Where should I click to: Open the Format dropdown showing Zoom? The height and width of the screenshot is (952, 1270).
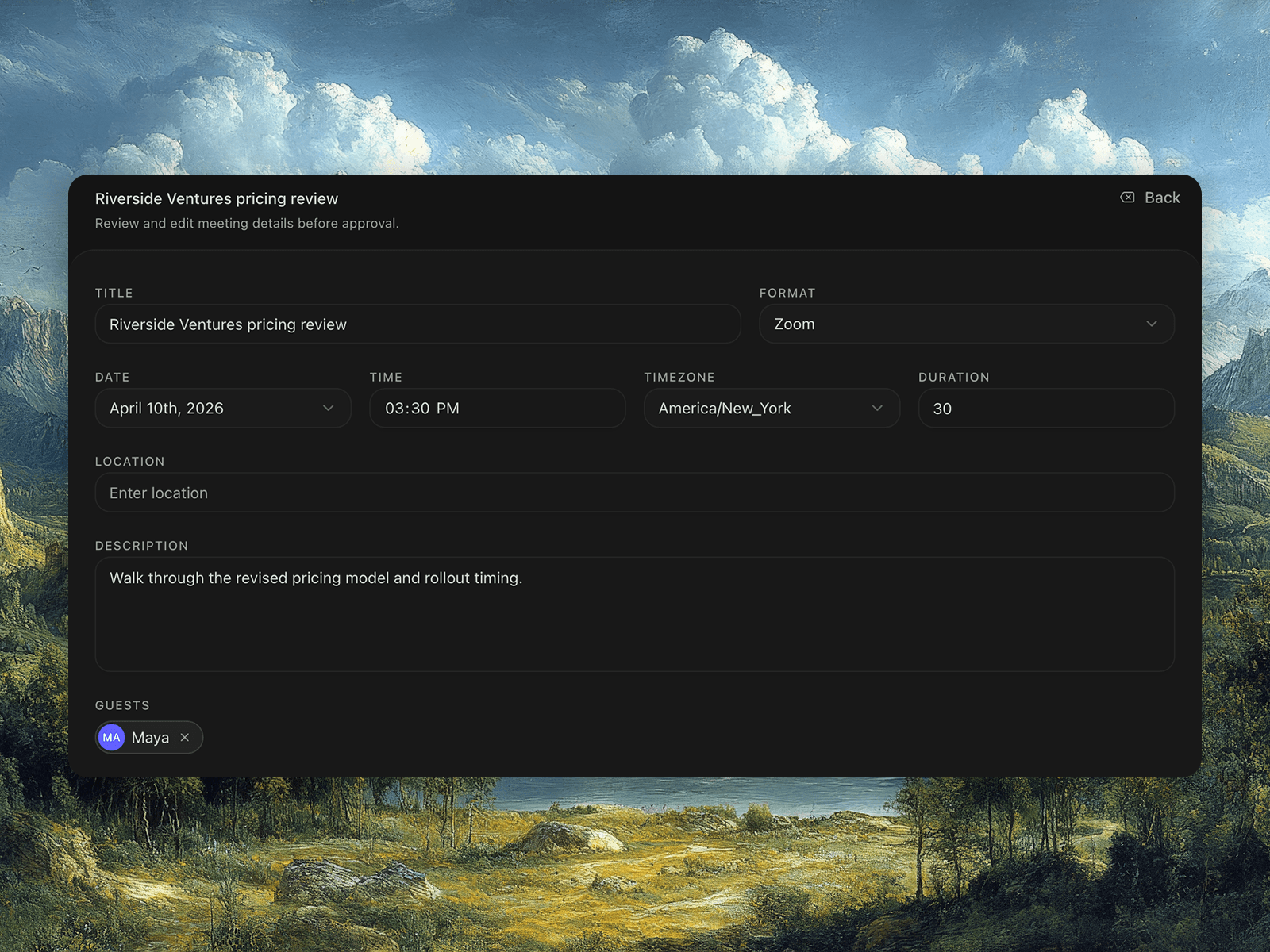click(966, 324)
